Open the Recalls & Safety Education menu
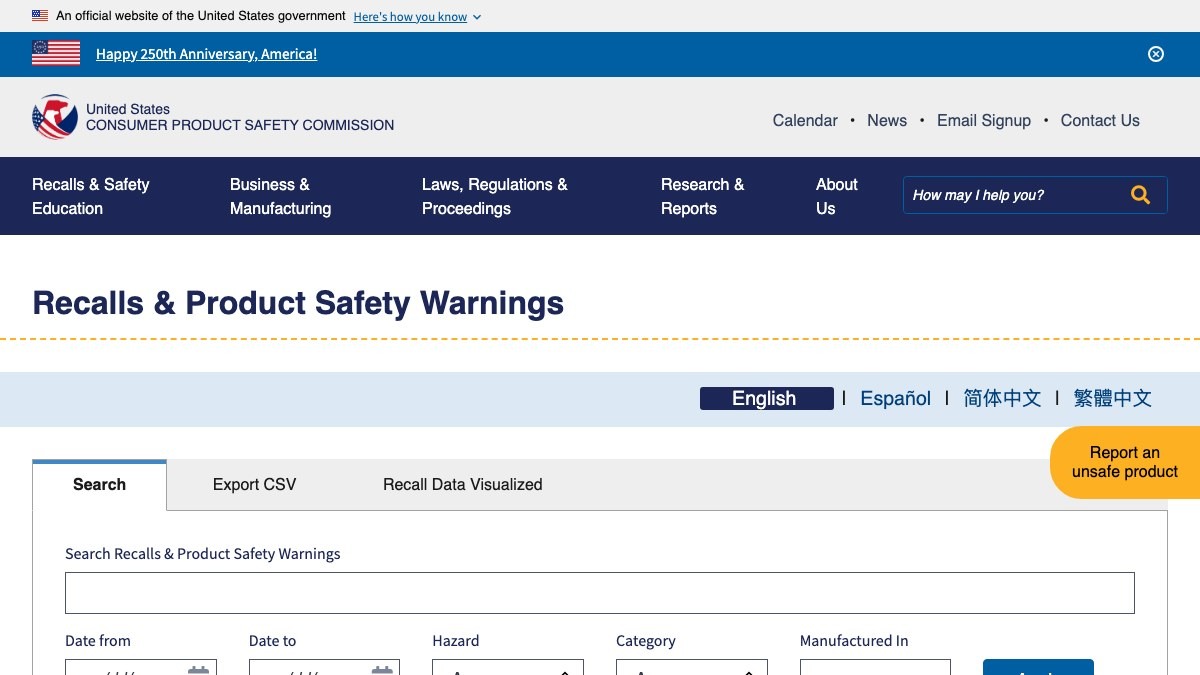 coord(91,196)
